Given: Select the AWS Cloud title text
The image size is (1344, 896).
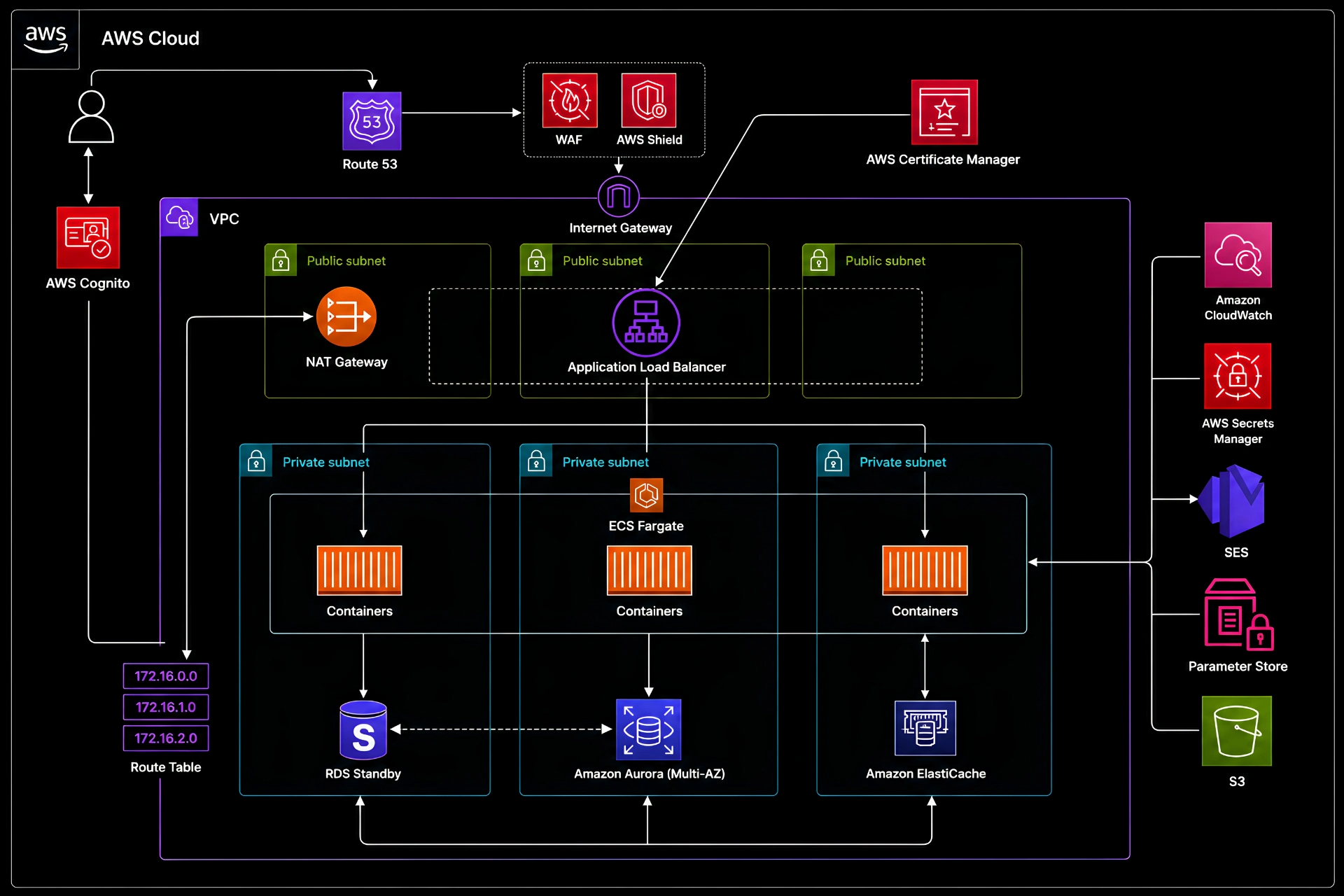Looking at the screenshot, I should (150, 38).
